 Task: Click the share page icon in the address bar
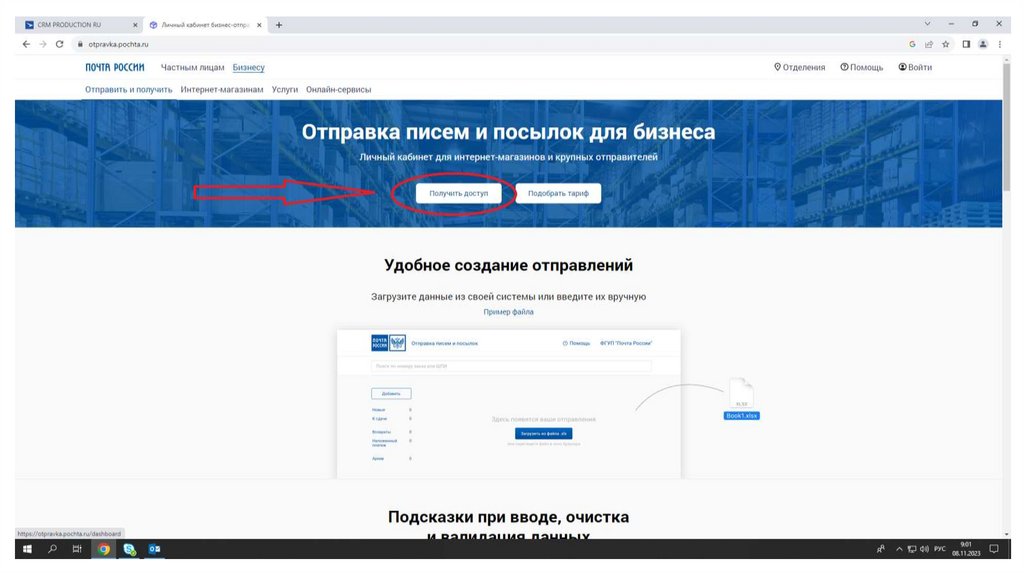tap(929, 44)
